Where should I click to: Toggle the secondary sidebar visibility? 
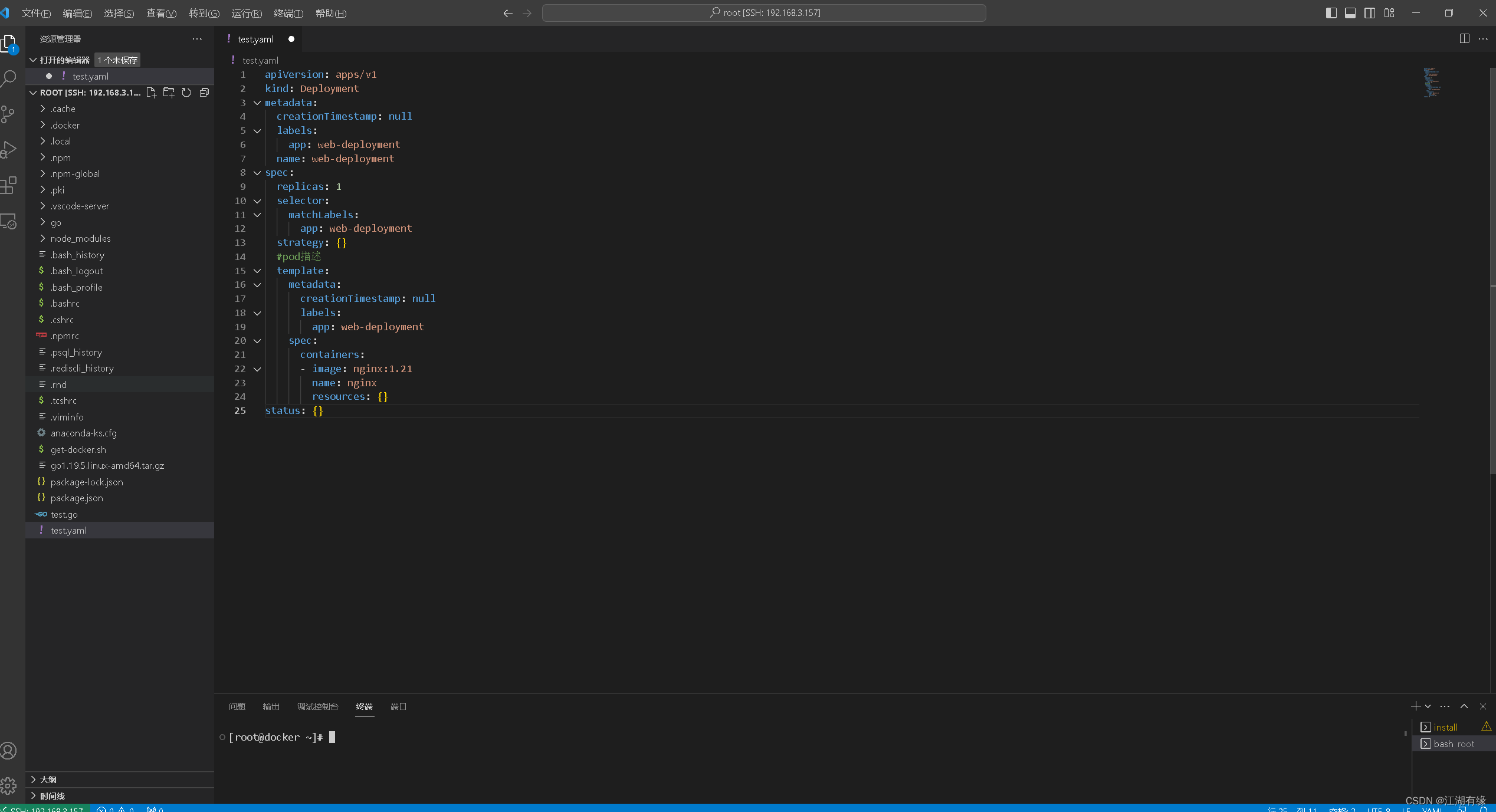coord(1370,13)
